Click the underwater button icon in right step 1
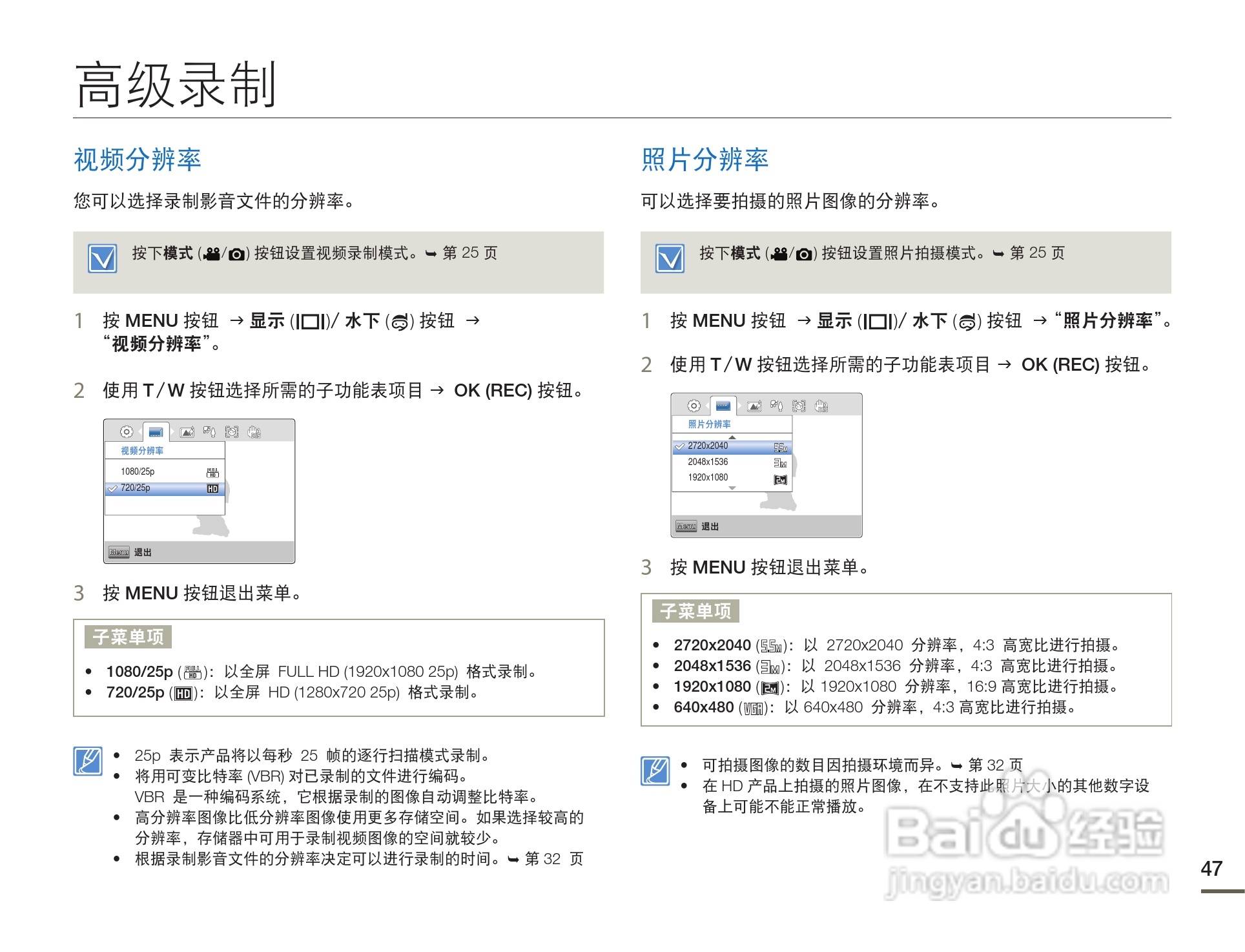This screenshot has width=1245, height=952. tap(967, 321)
